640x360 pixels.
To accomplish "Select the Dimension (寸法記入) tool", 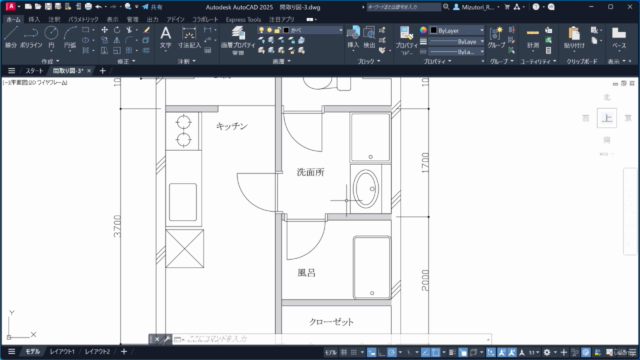I will pos(189,38).
